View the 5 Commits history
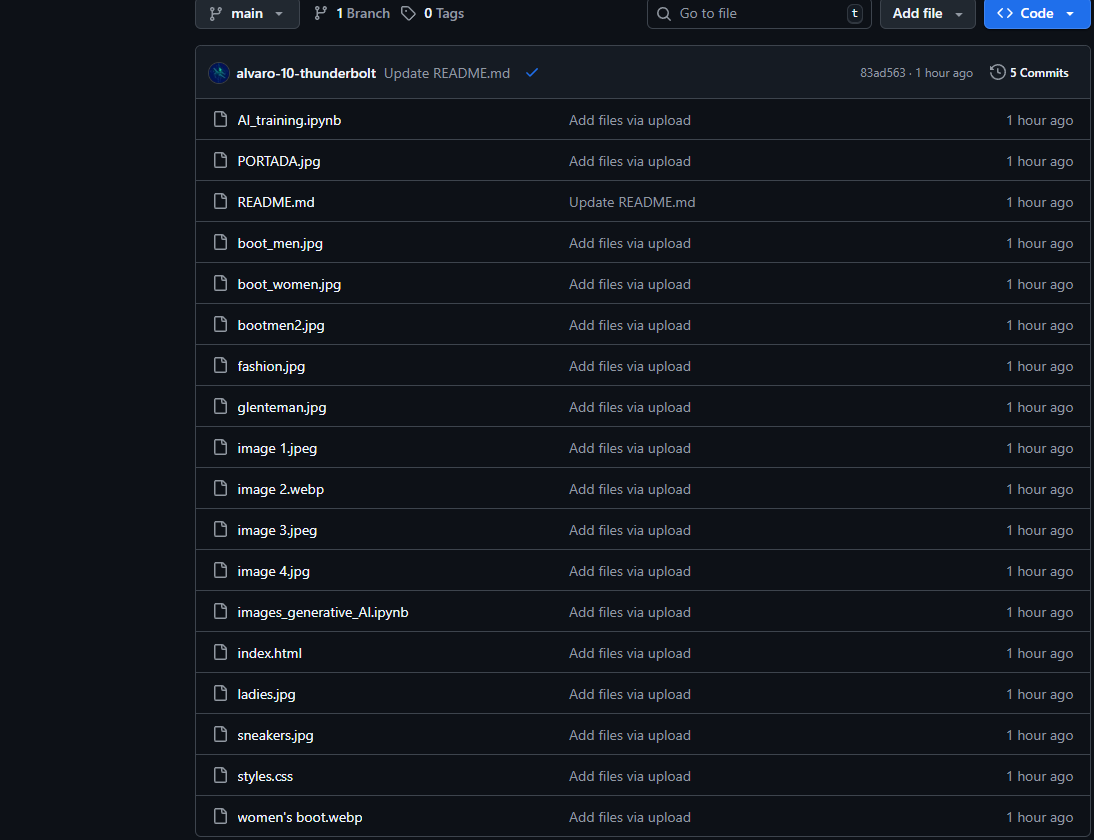The height and width of the screenshot is (840, 1094). [x=1029, y=73]
